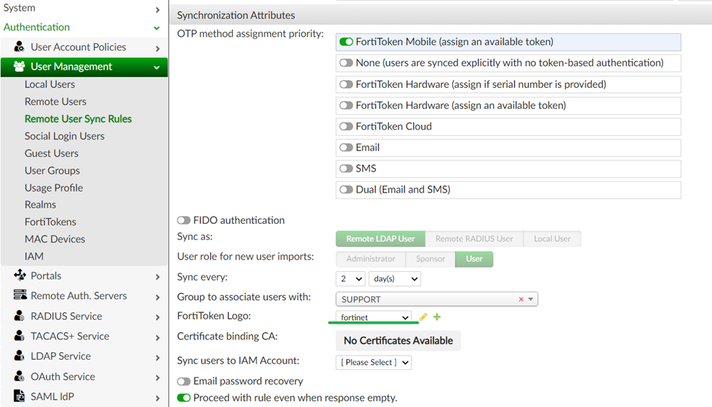Select the Administrator user role button
This screenshot has width=712, height=407.
point(371,258)
